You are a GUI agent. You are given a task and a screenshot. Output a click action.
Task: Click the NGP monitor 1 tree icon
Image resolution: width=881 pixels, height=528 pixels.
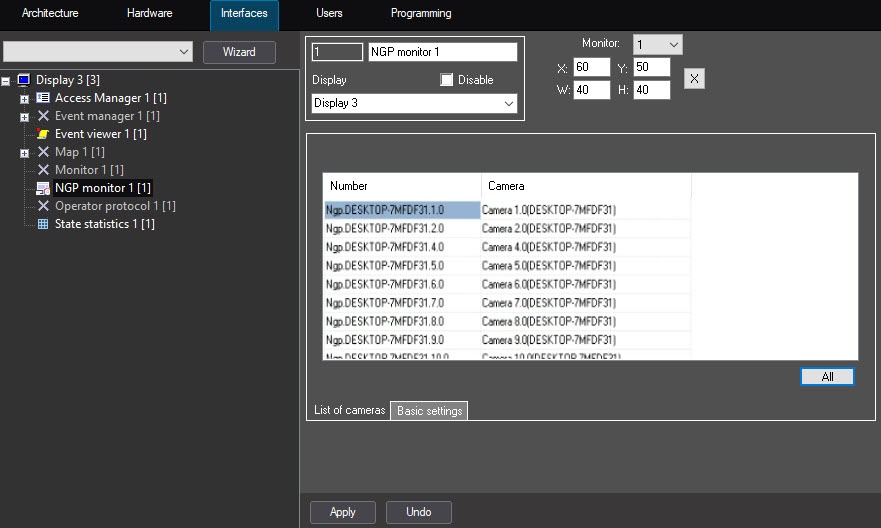[43, 188]
